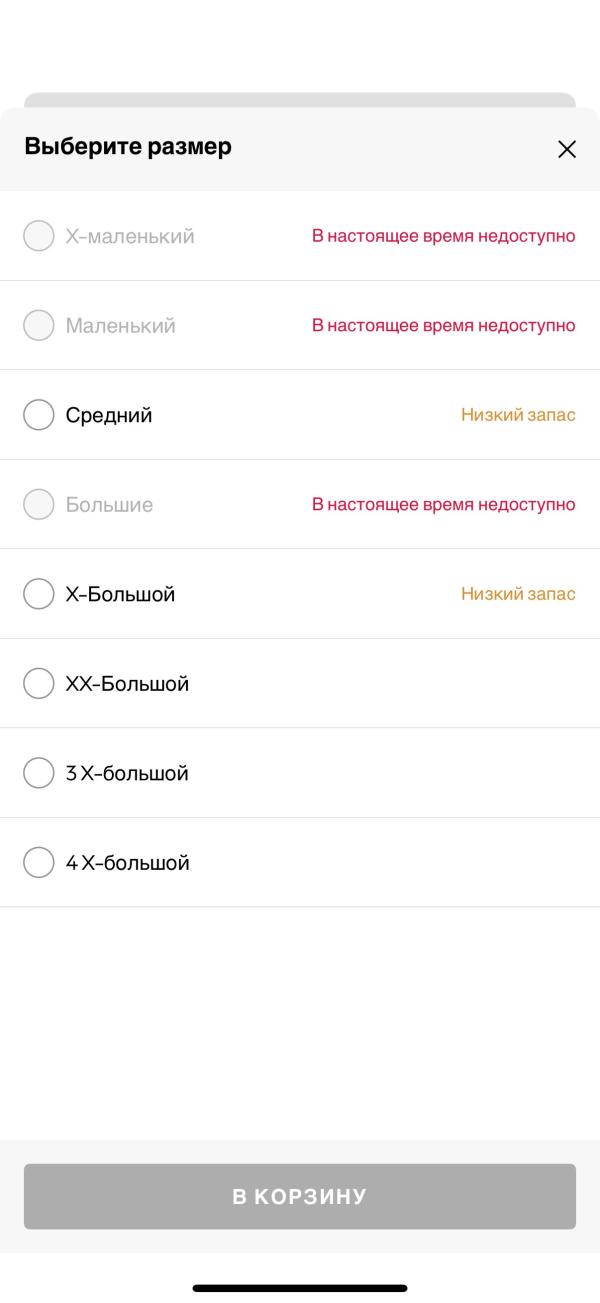Tap Низкий запас next to Средний
The image size is (600, 1303).
[x=518, y=415]
